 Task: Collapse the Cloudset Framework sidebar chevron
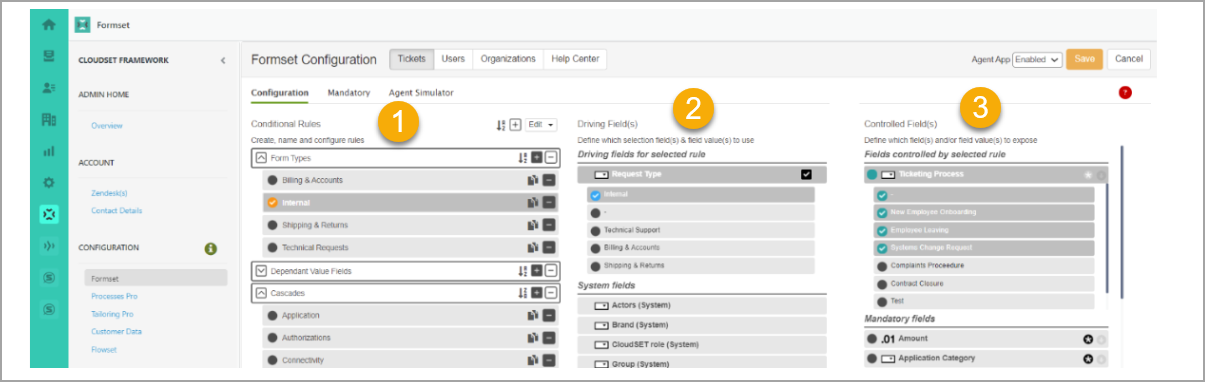pos(223,60)
